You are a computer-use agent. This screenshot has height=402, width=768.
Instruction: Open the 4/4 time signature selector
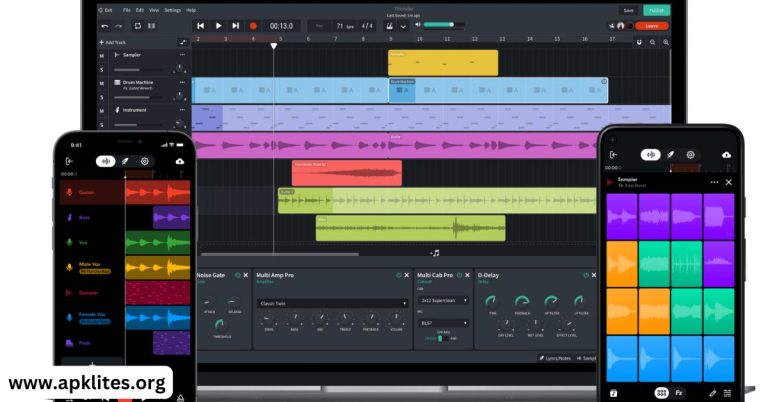(366, 25)
